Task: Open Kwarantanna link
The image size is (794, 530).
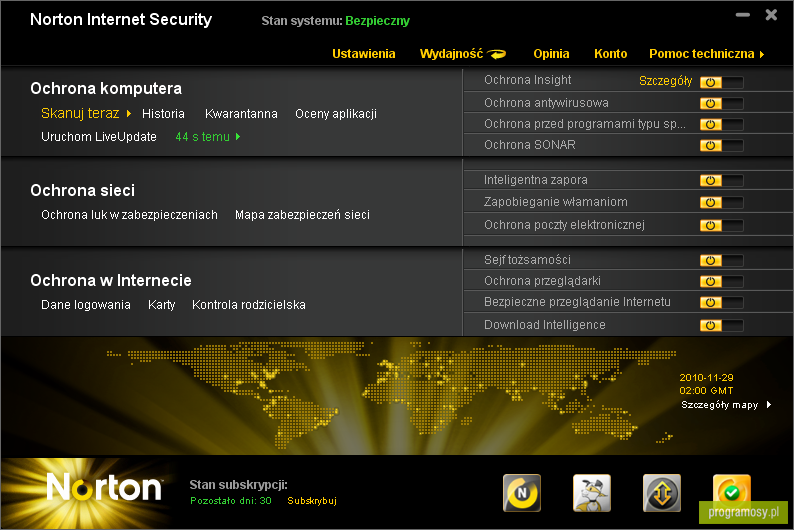Action: 241,114
